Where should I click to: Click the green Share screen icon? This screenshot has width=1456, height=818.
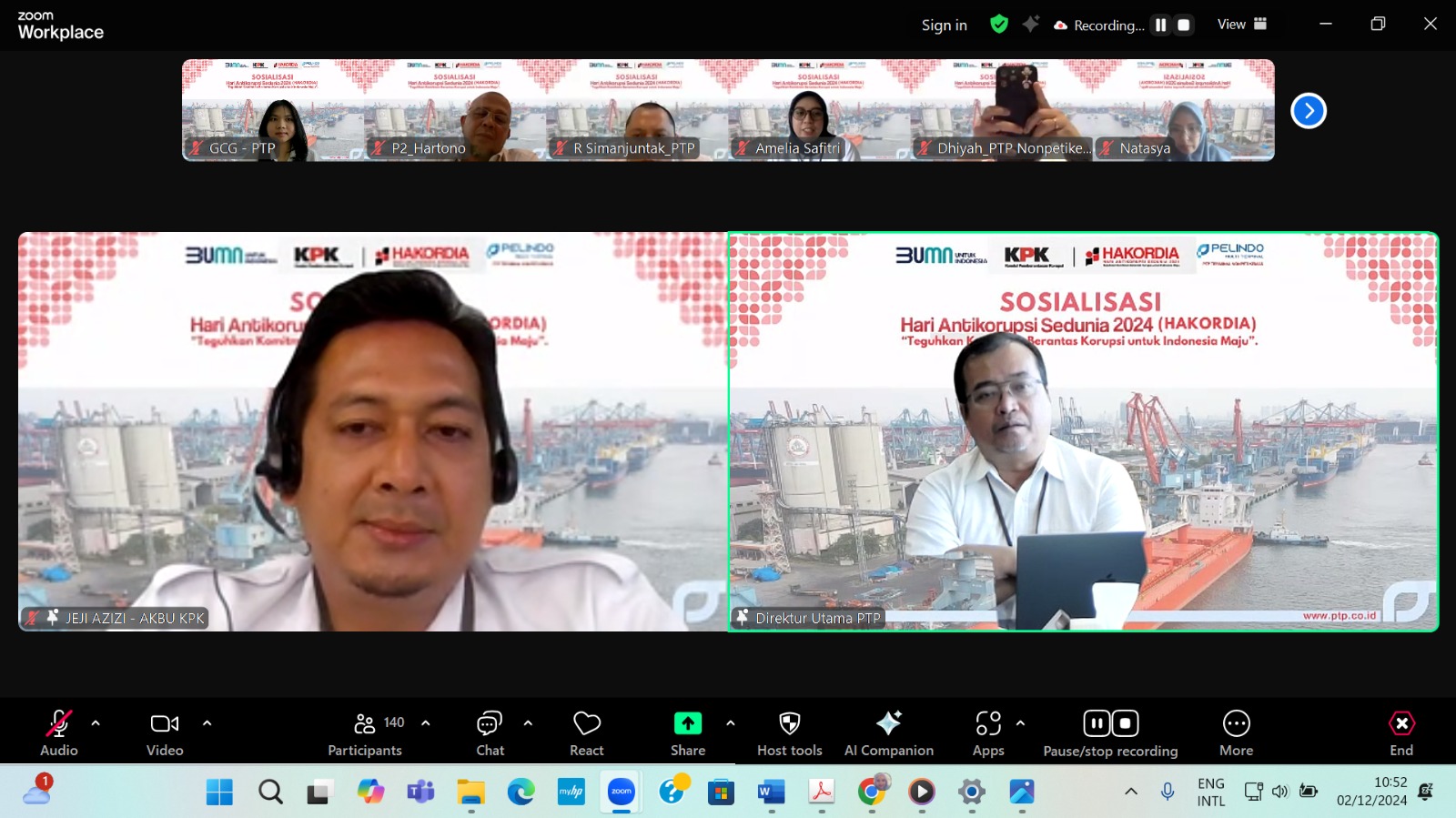(x=688, y=723)
